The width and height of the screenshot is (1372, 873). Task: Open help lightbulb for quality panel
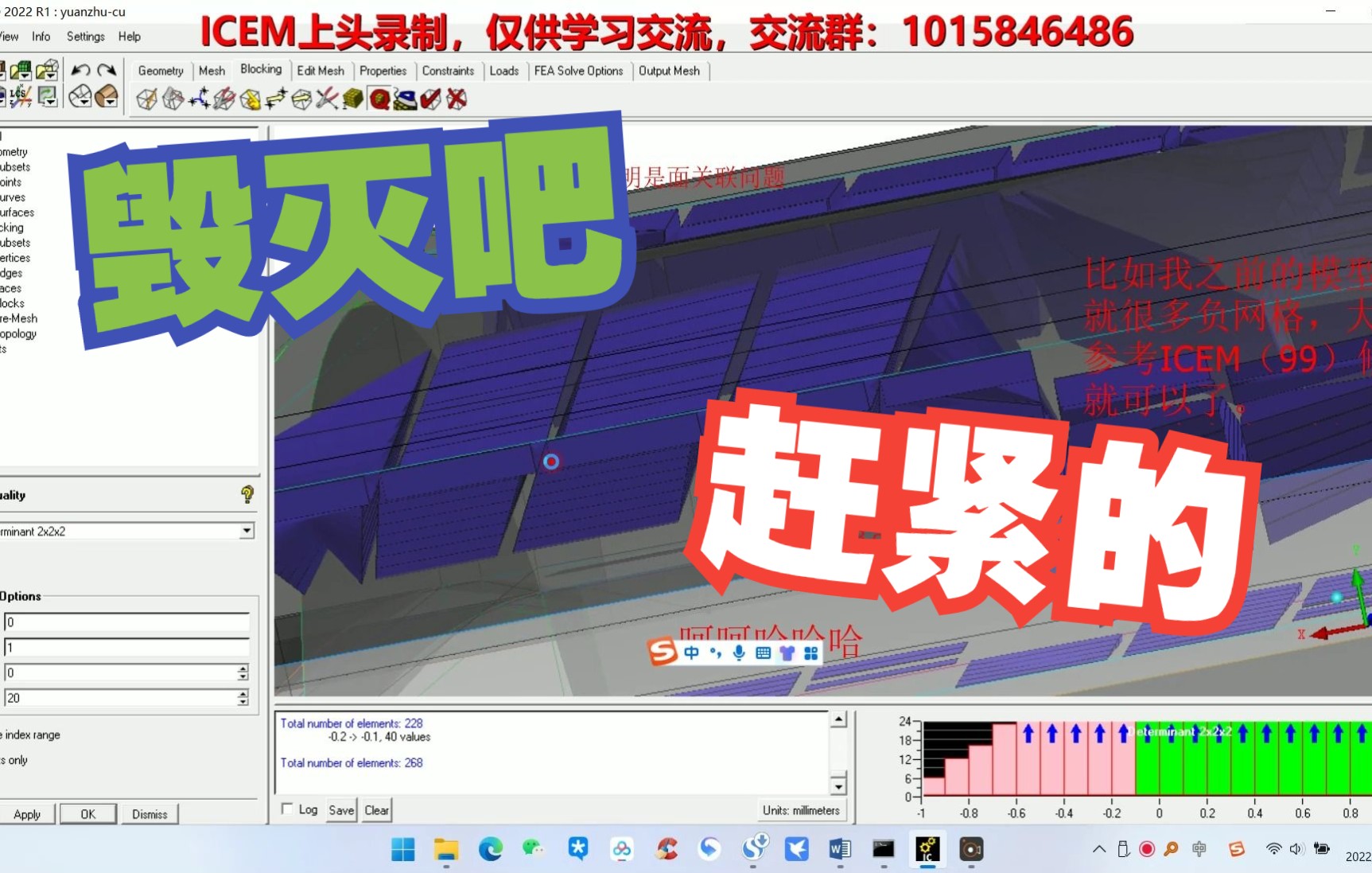(x=247, y=494)
